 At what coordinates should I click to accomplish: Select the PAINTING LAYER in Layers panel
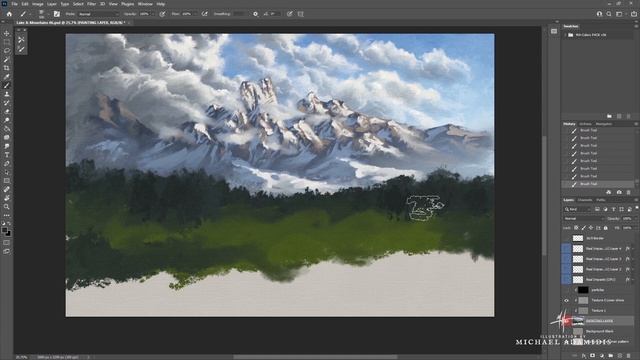[x=598, y=321]
